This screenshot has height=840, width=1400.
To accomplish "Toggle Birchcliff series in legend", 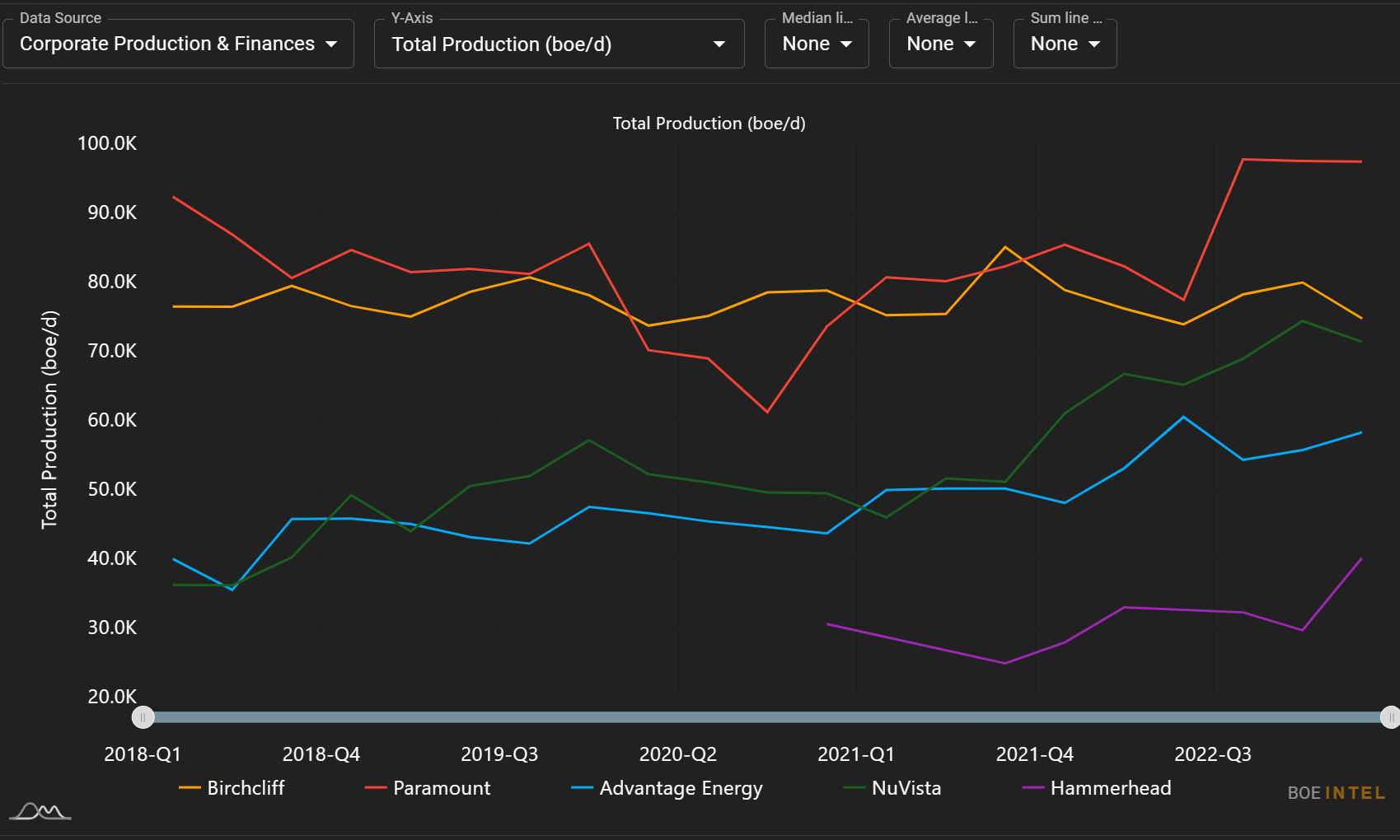I will (x=232, y=788).
